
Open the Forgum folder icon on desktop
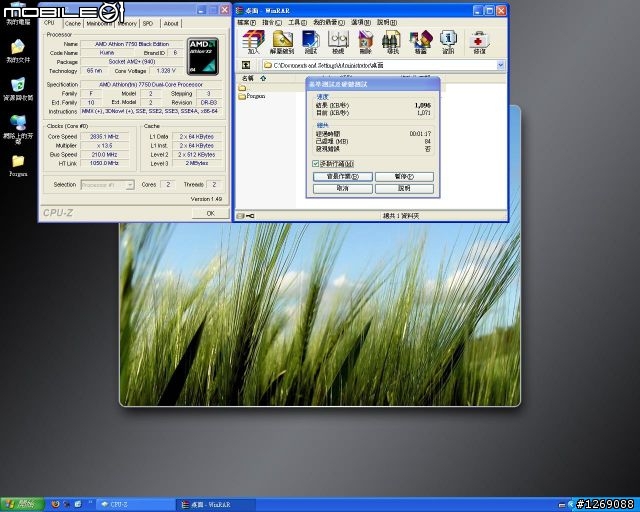(18, 165)
